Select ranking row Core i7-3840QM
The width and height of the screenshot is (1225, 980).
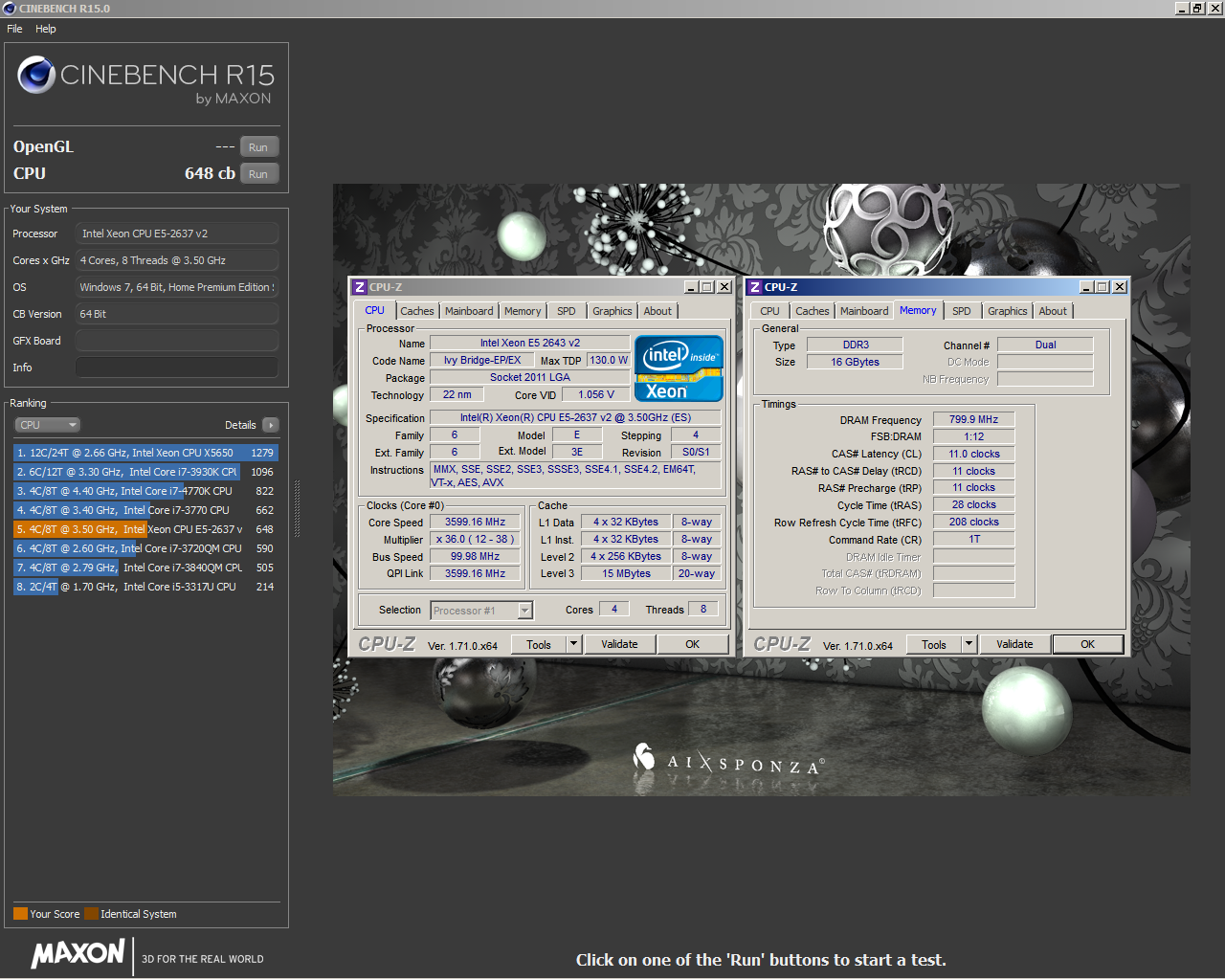pos(145,568)
